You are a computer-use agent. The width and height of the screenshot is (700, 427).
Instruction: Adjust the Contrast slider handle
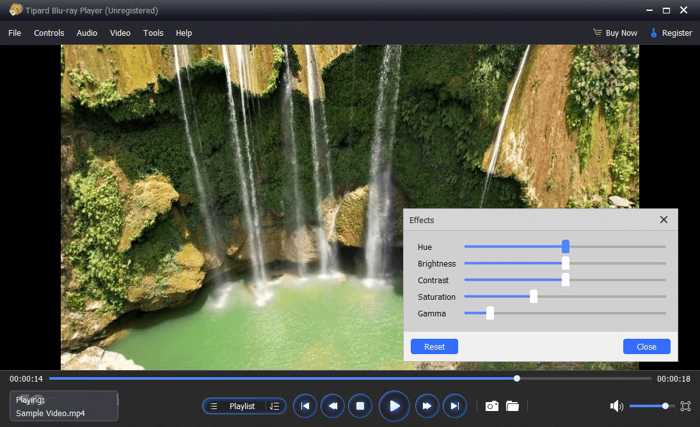pos(566,280)
